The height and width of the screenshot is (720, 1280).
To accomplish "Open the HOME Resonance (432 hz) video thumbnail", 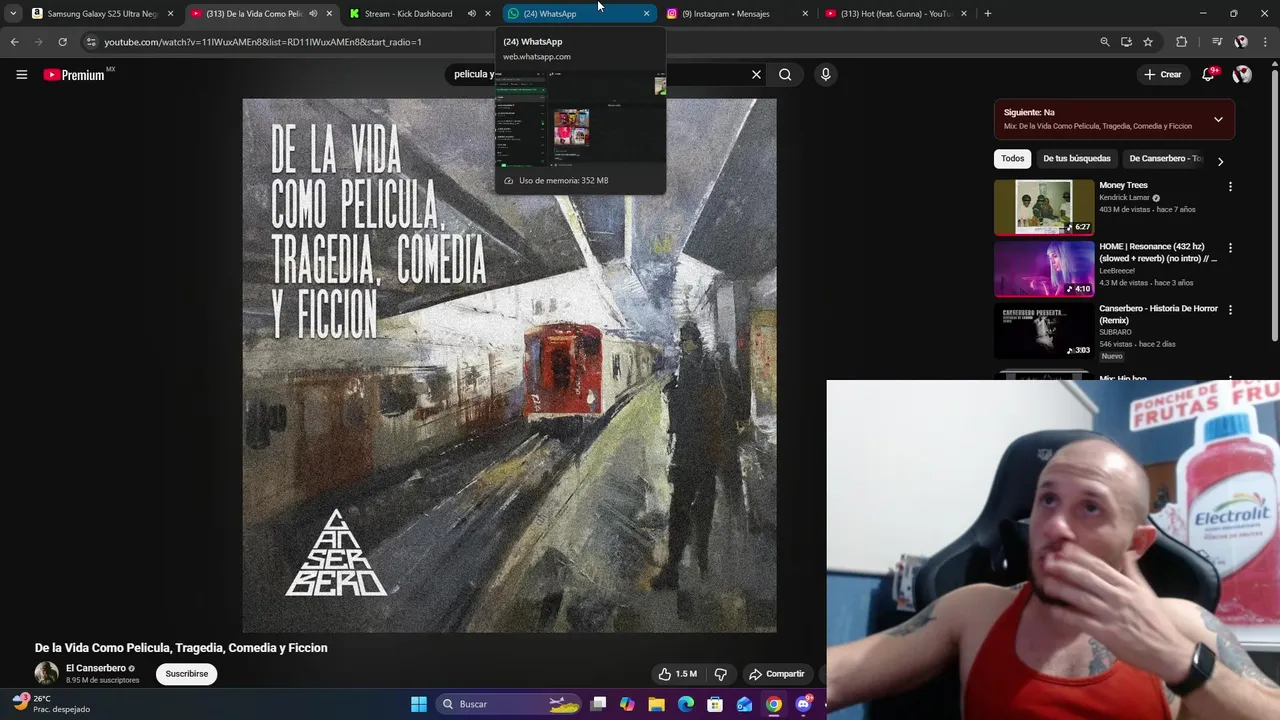I will [1044, 269].
